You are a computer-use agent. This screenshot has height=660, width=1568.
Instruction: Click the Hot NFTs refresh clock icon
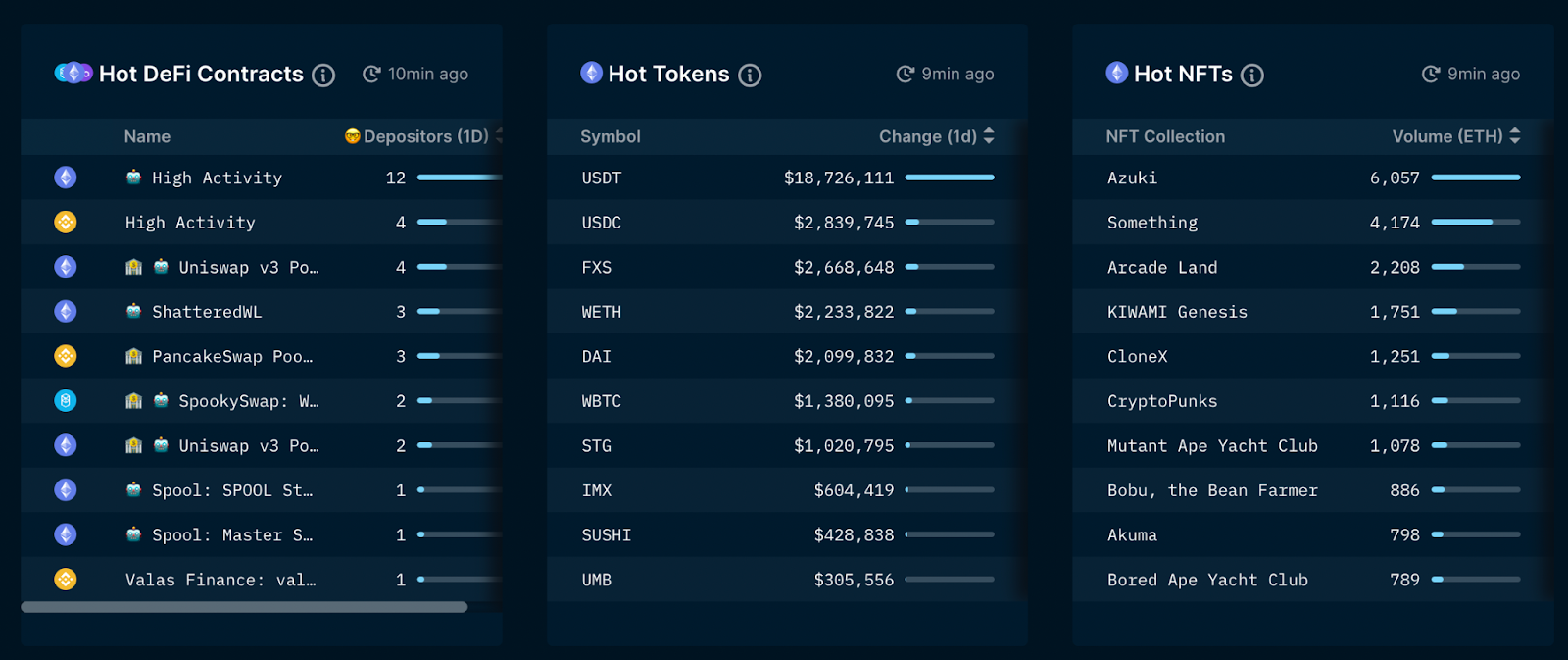(1431, 74)
